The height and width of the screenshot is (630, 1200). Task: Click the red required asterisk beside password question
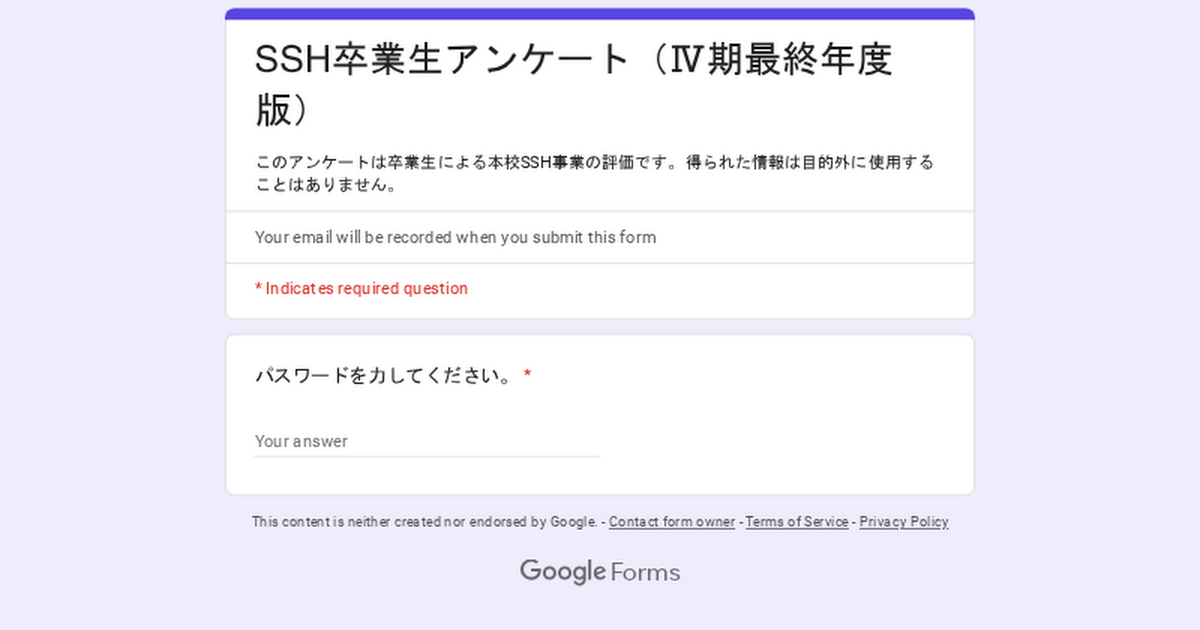point(527,376)
